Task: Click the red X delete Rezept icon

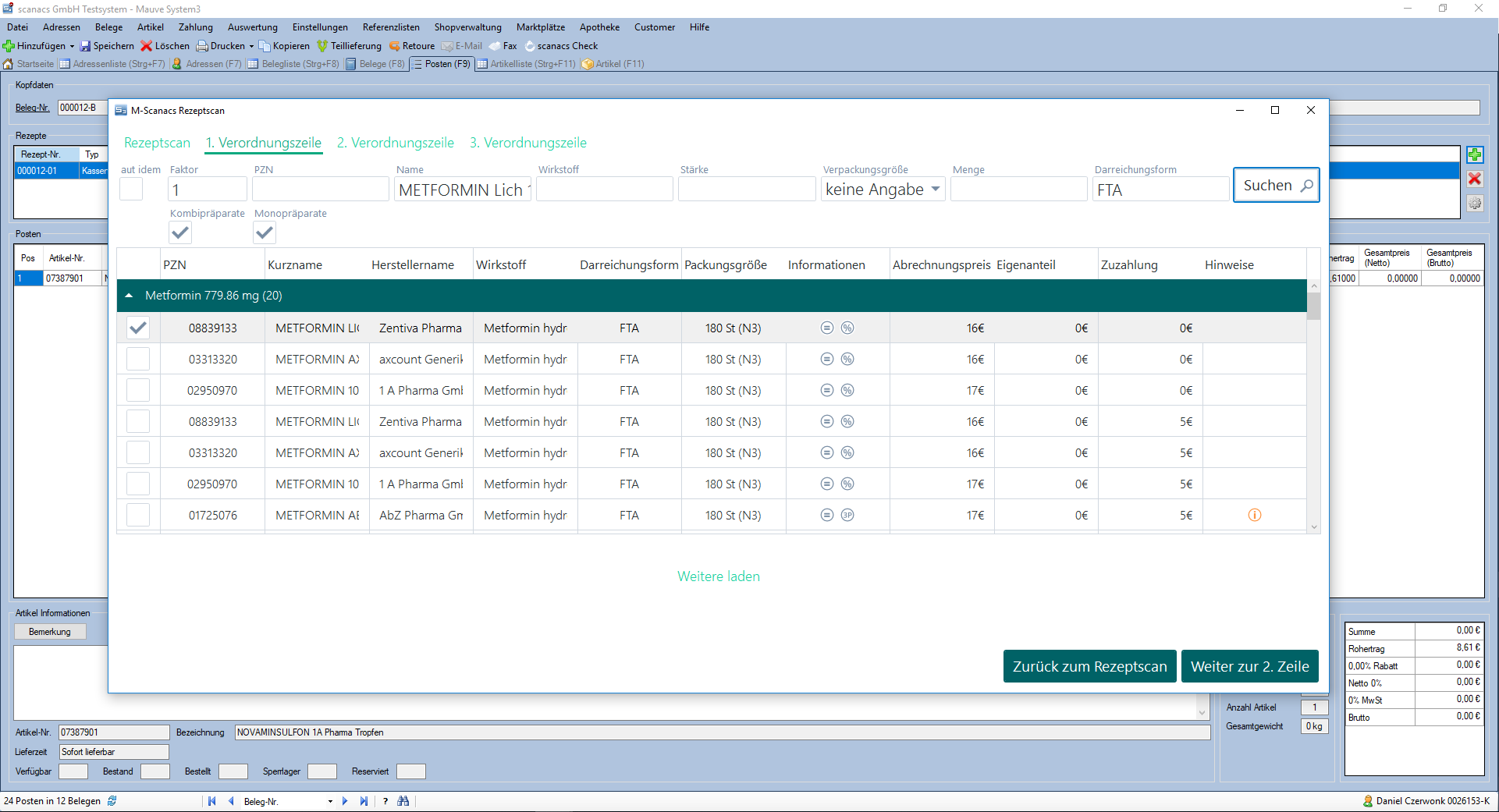Action: (1474, 179)
